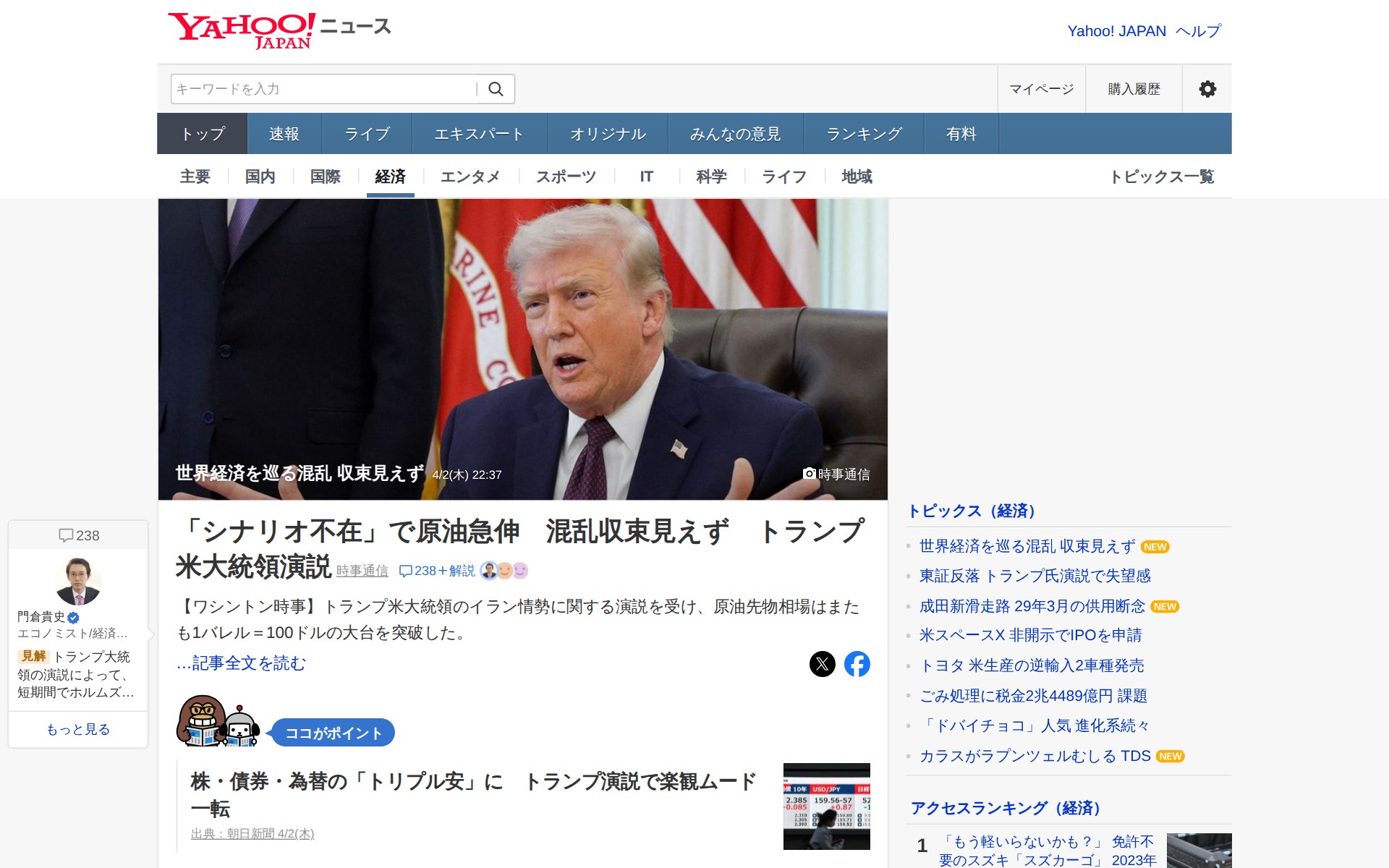The image size is (1389, 868).
Task: Click the Yahoo! JAPAN News logo
Action: pos(279,30)
